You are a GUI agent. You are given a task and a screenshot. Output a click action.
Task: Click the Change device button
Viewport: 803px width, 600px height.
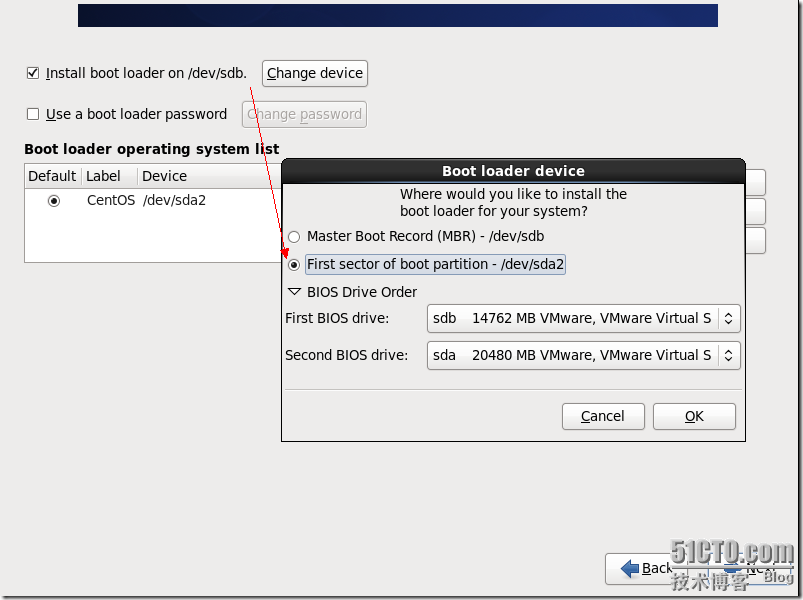point(314,73)
